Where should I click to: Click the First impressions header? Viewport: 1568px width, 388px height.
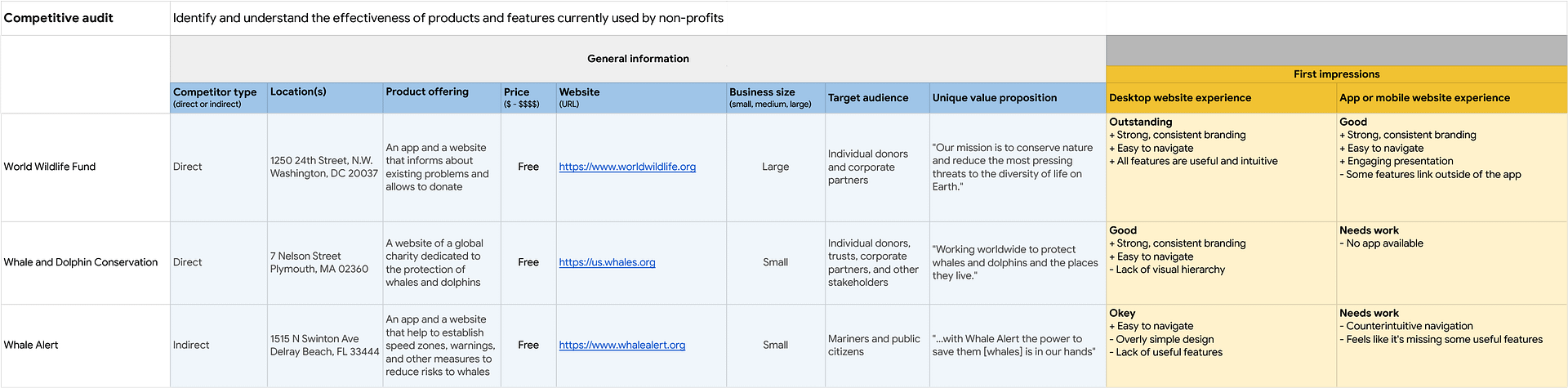click(x=1336, y=74)
